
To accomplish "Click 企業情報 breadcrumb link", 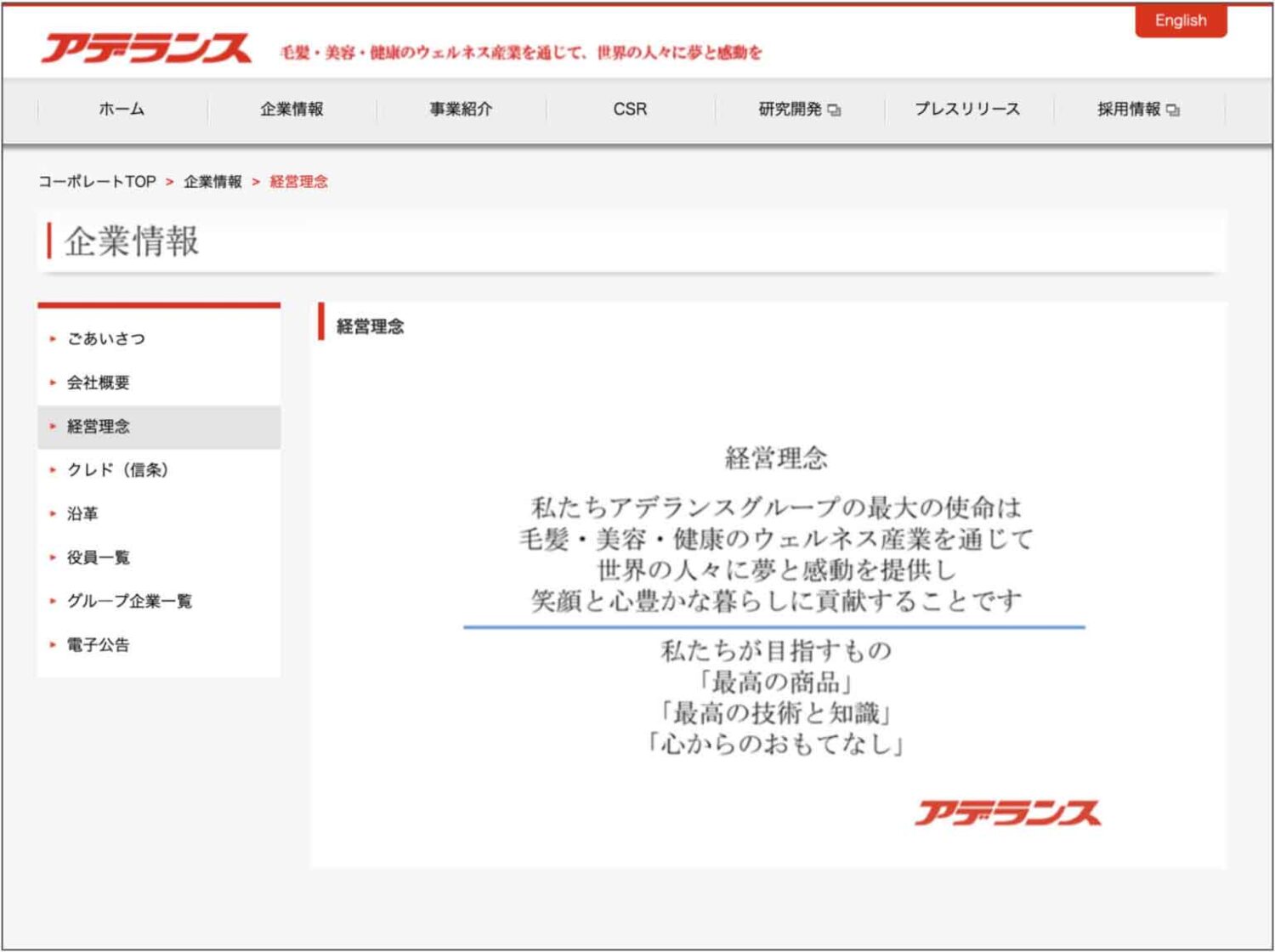I will click(212, 181).
